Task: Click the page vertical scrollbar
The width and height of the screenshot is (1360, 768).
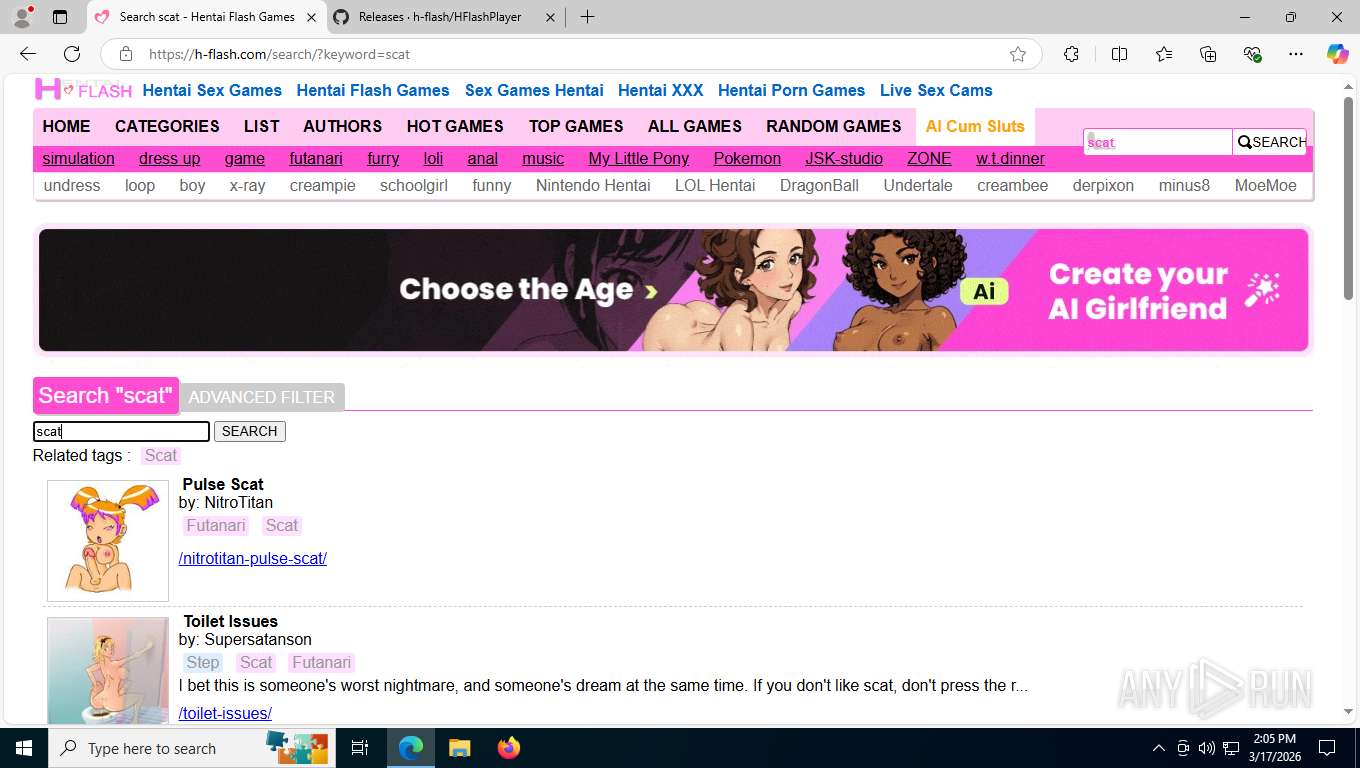Action: [x=1348, y=200]
